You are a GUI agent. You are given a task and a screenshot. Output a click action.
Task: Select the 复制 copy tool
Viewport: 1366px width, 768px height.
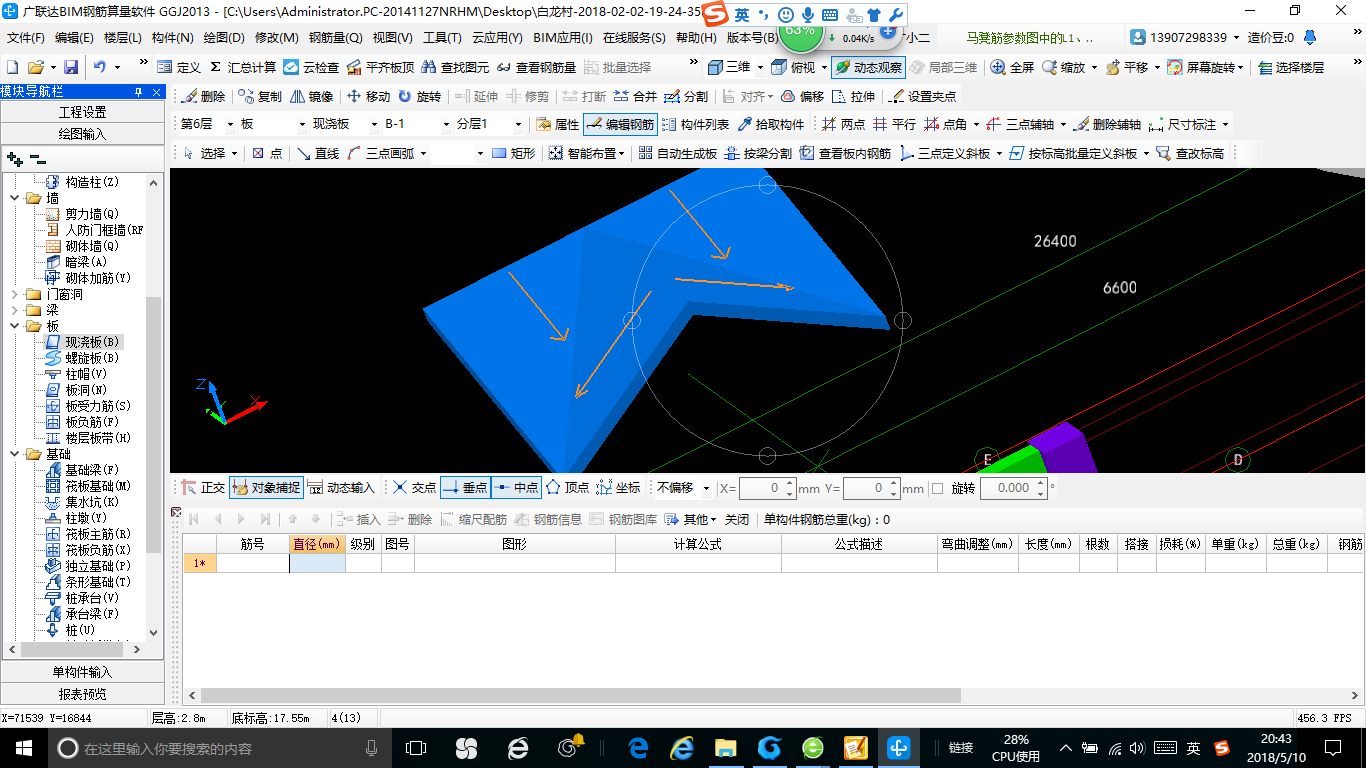260,96
